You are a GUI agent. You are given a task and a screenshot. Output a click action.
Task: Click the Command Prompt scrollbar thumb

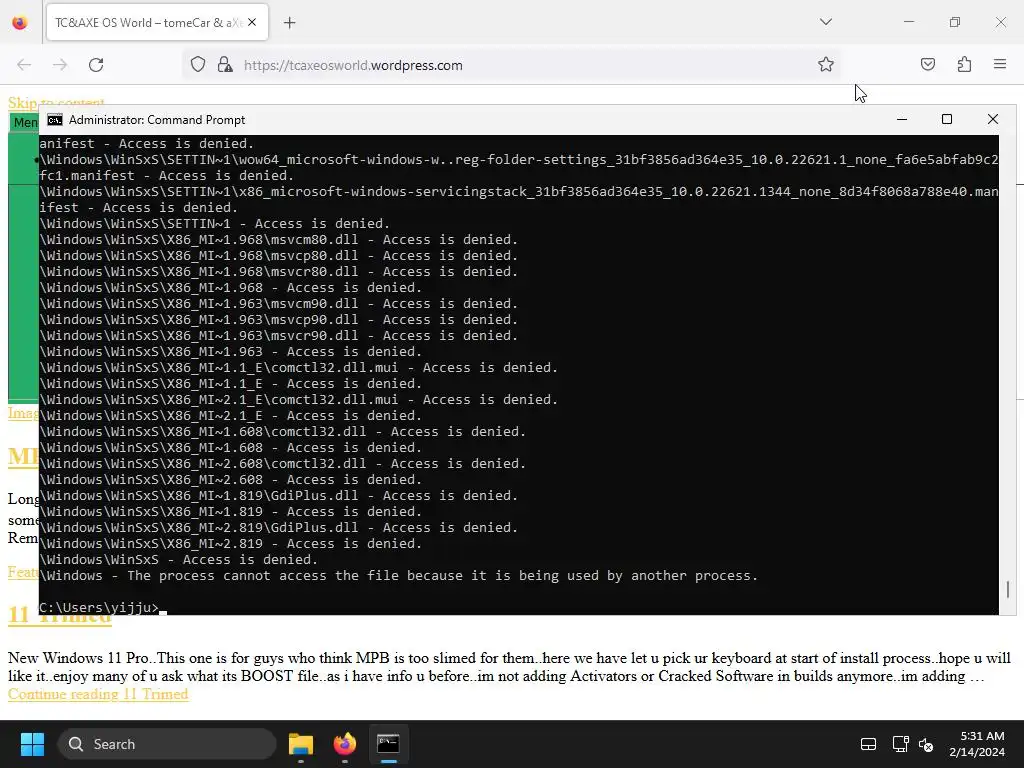[1008, 589]
